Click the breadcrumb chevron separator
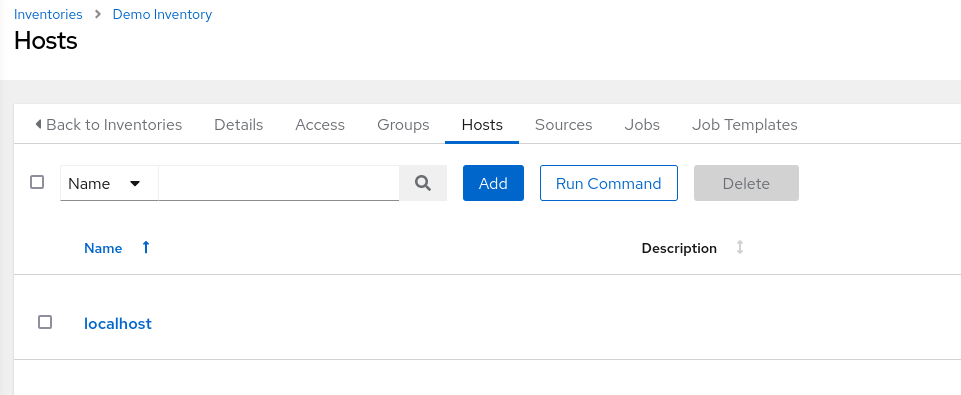 98,14
